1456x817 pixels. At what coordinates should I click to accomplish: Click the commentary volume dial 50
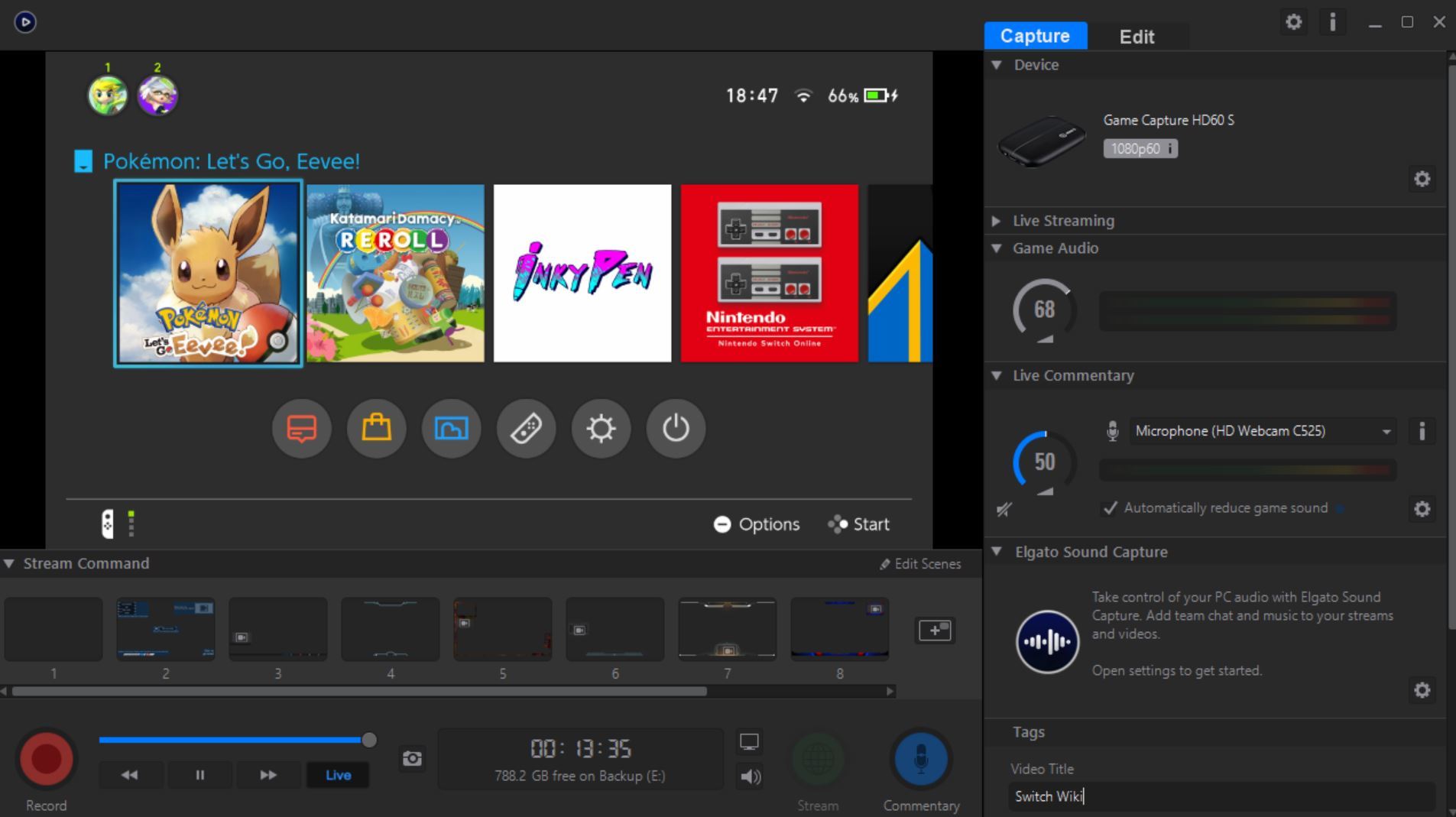1044,462
